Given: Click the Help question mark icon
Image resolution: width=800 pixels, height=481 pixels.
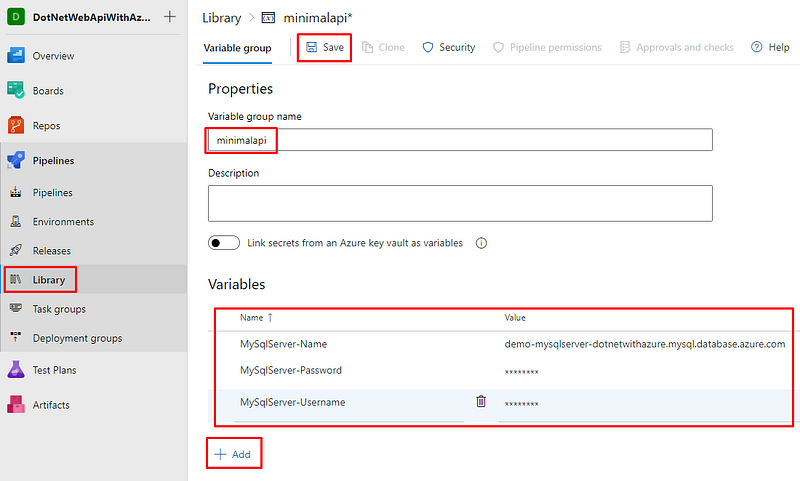Looking at the screenshot, I should point(757,47).
